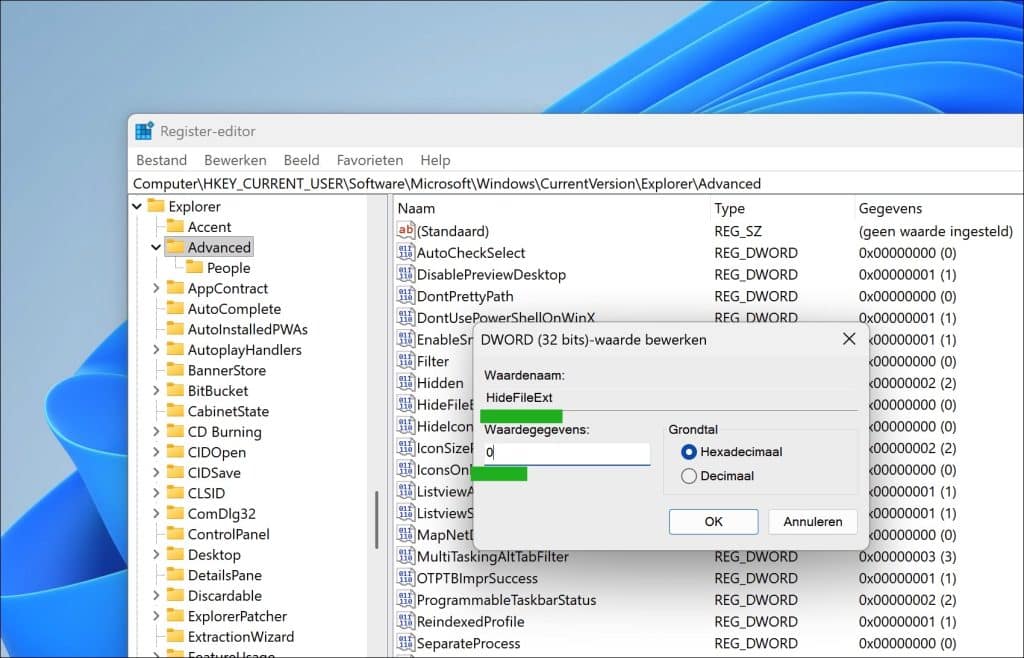Viewport: 1024px width, 658px height.
Task: Select the People folder icon
Action: point(194,266)
